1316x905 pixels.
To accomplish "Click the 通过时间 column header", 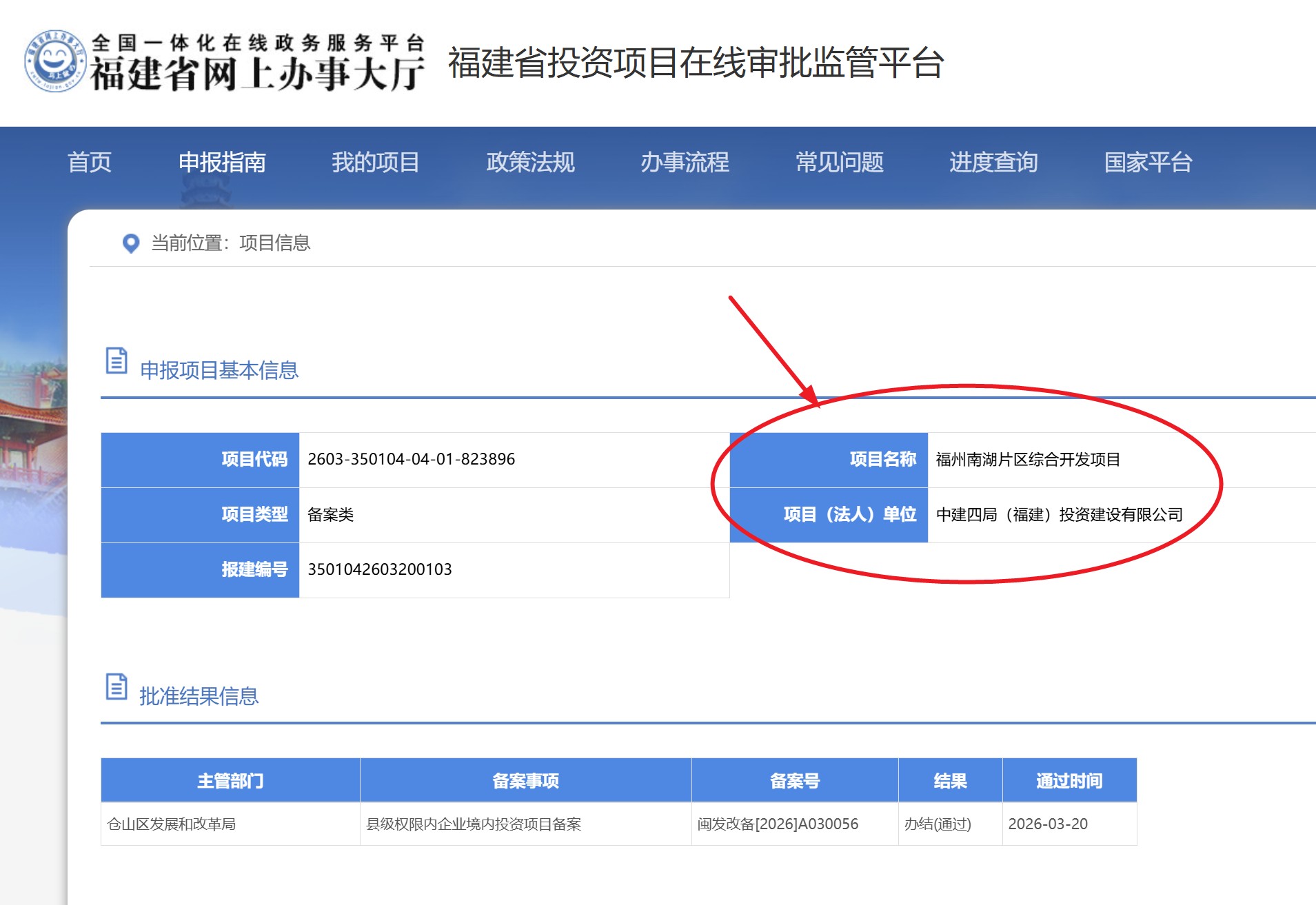I will 1069,781.
